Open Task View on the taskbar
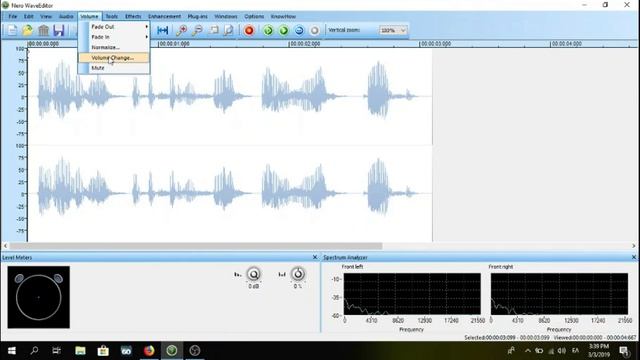 click(56, 351)
